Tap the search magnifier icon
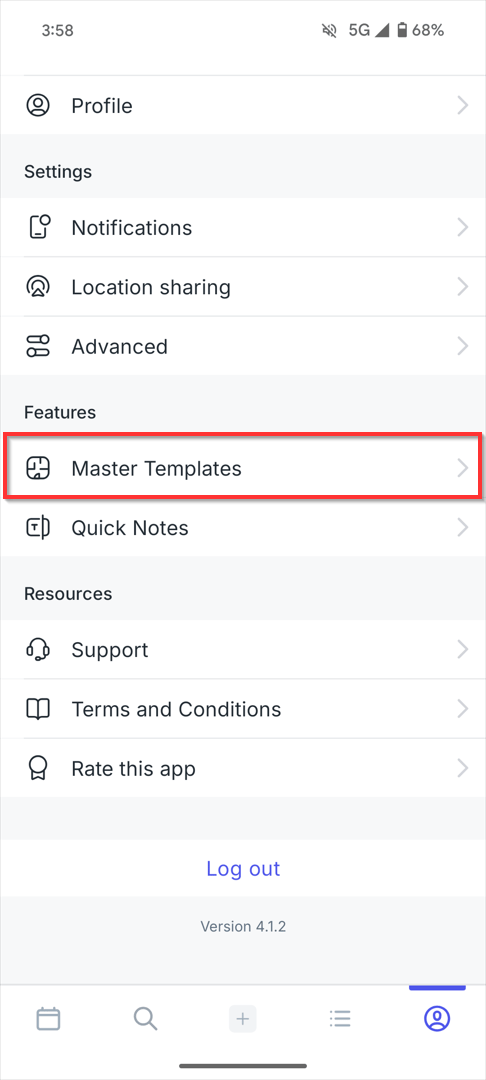Screen dimensions: 486x1080 pos(145,1018)
